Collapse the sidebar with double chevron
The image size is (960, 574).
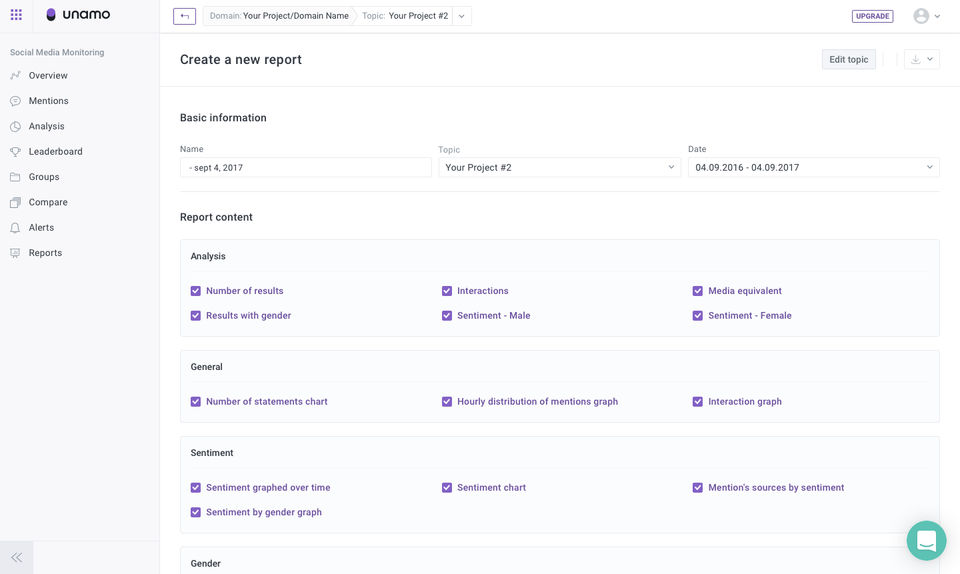16,557
